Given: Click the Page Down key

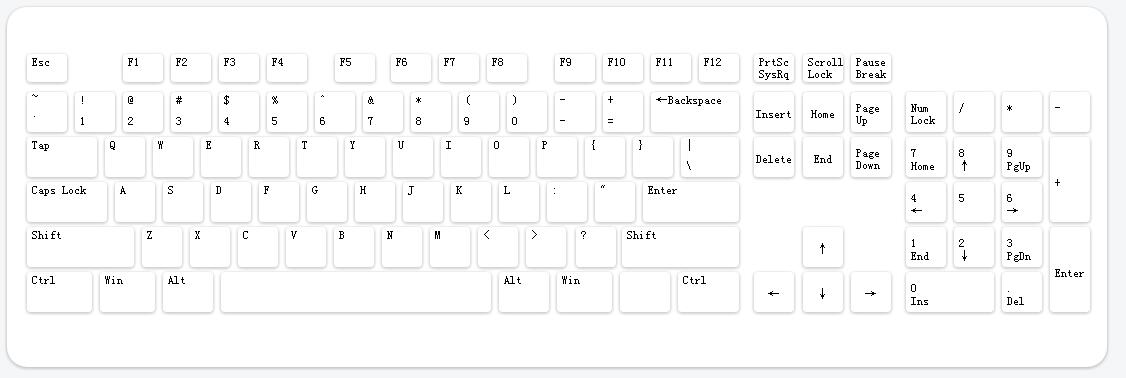Looking at the screenshot, I should click(870, 157).
